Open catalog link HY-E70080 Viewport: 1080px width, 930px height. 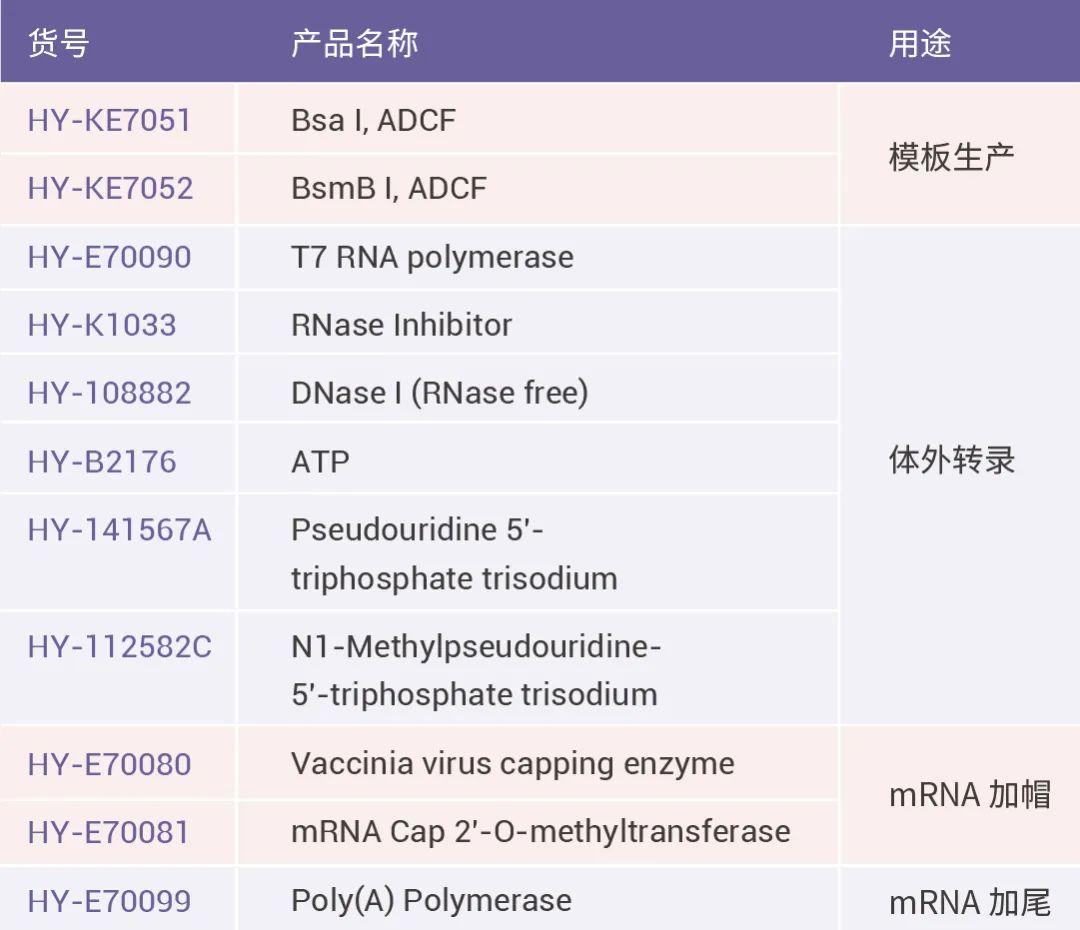(109, 765)
